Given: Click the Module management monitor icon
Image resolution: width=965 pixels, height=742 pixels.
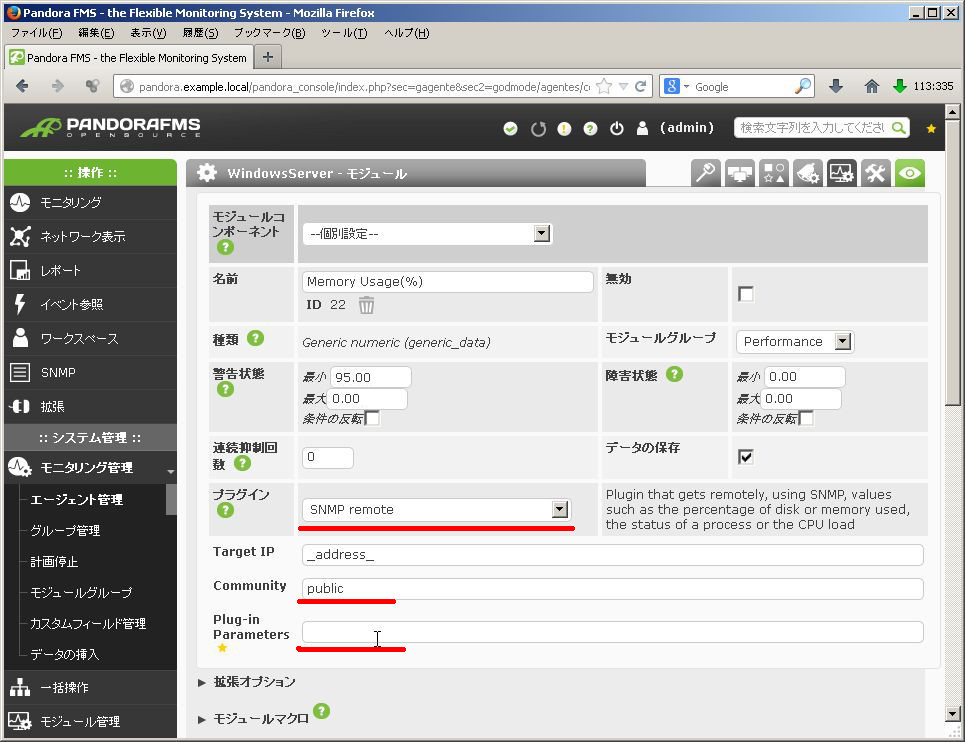Looking at the screenshot, I should 20,721.
